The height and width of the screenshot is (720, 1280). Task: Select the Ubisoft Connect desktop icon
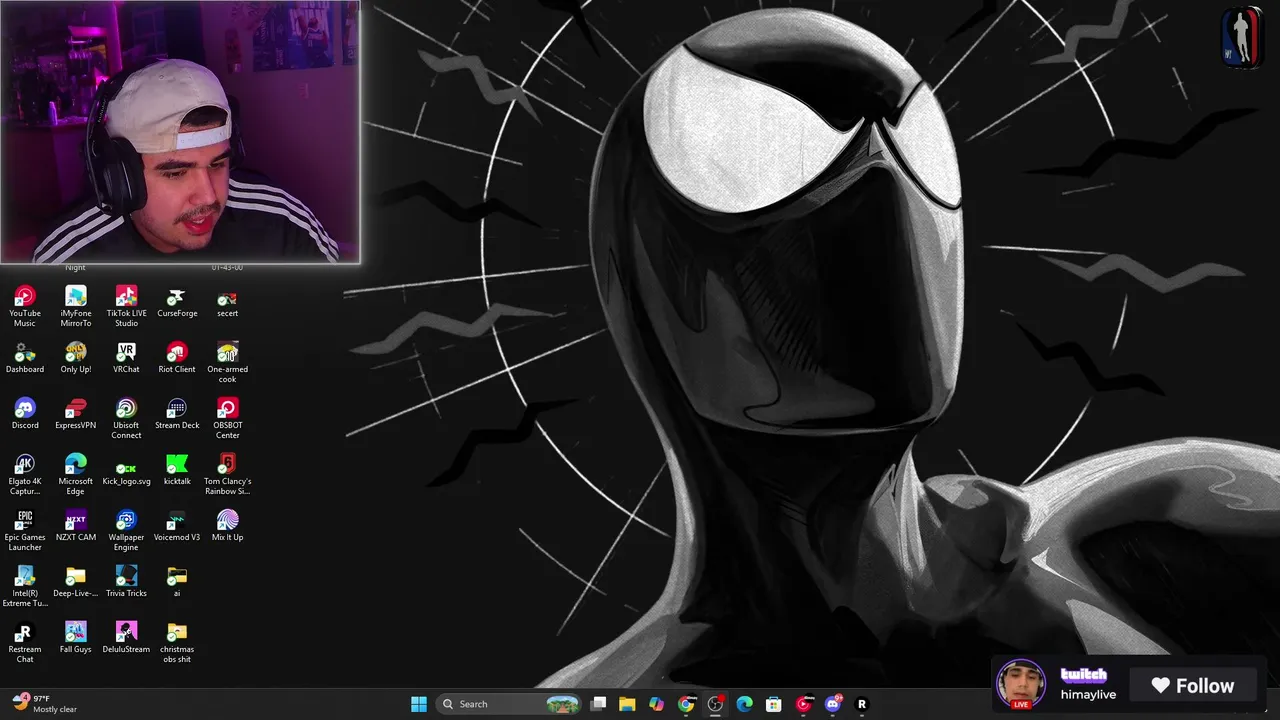126,419
